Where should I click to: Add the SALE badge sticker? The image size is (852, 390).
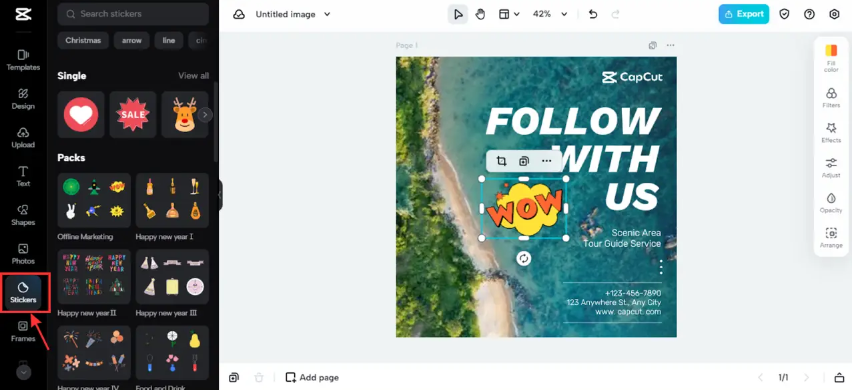[133, 115]
